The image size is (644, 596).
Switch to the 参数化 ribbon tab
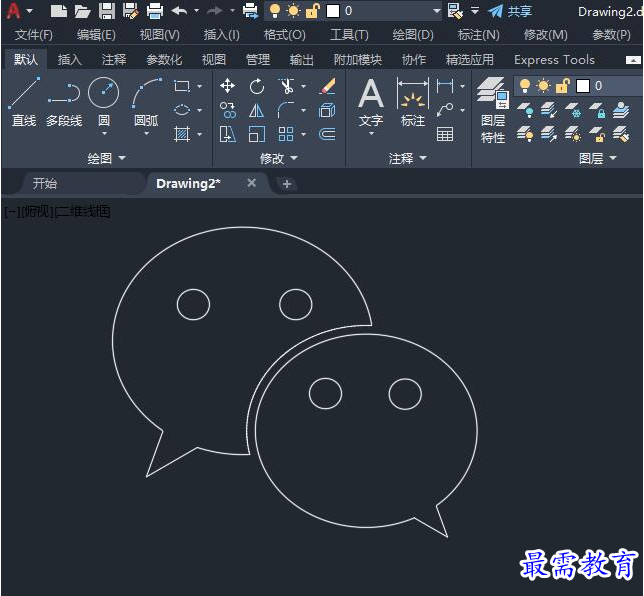[x=164, y=60]
